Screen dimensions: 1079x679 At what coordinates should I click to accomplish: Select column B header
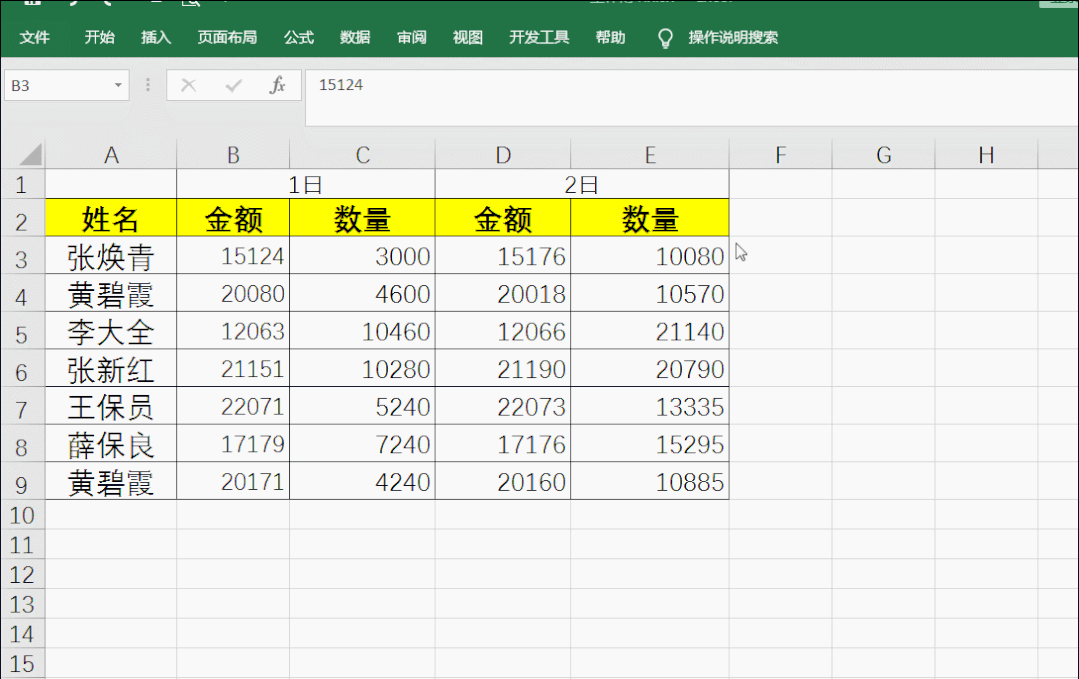(x=233, y=155)
